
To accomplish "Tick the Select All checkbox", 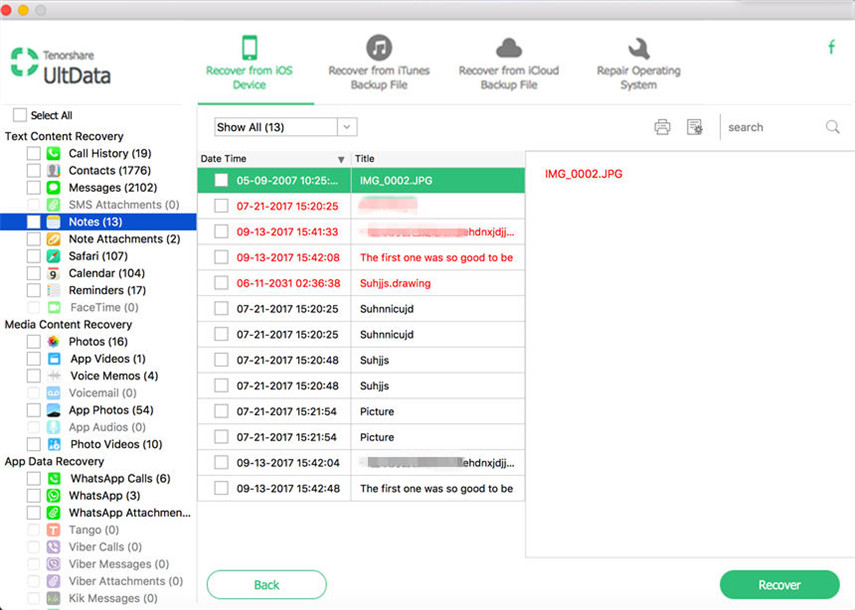I will 20,115.
